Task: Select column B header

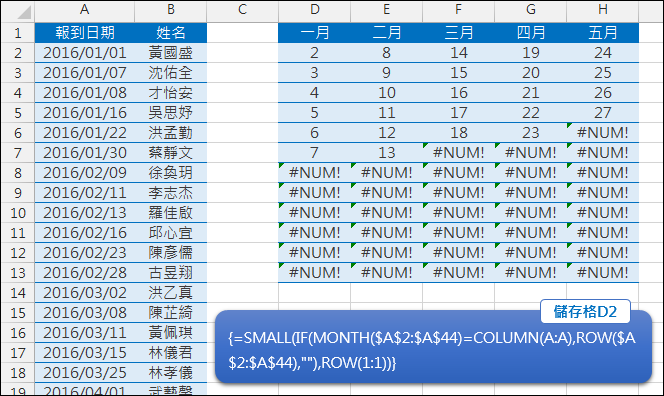Action: point(171,10)
